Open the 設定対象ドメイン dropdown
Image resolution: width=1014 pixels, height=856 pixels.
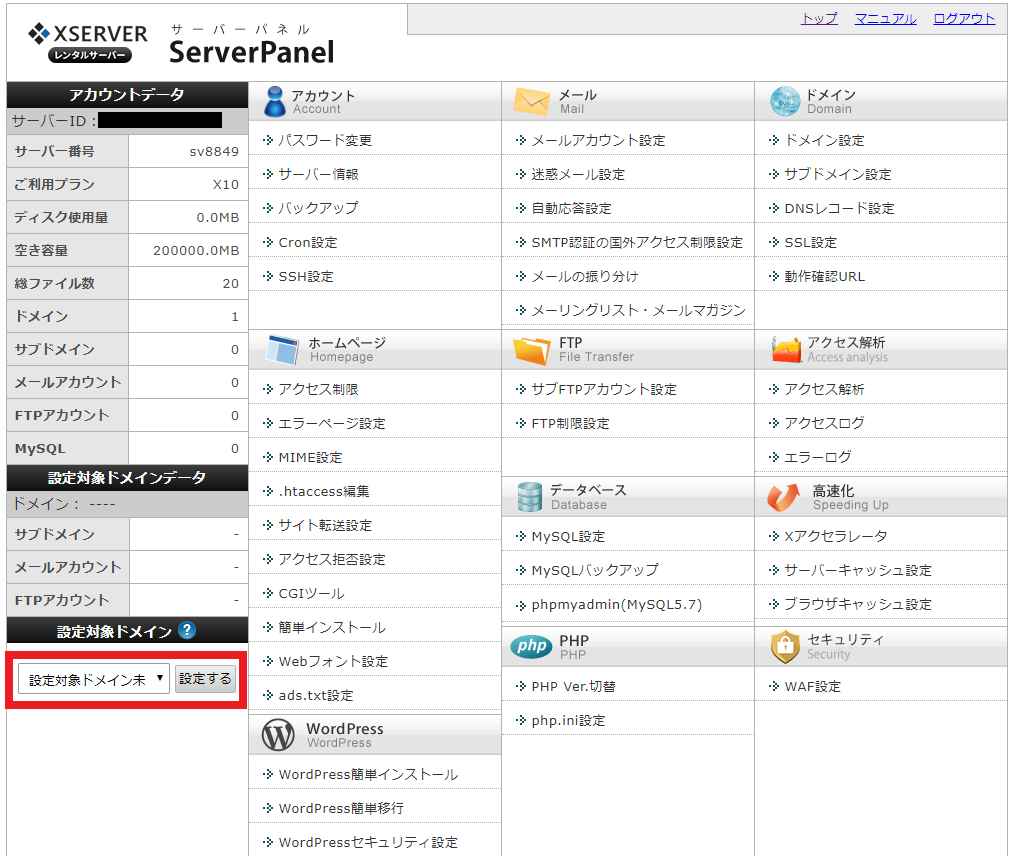pos(94,680)
